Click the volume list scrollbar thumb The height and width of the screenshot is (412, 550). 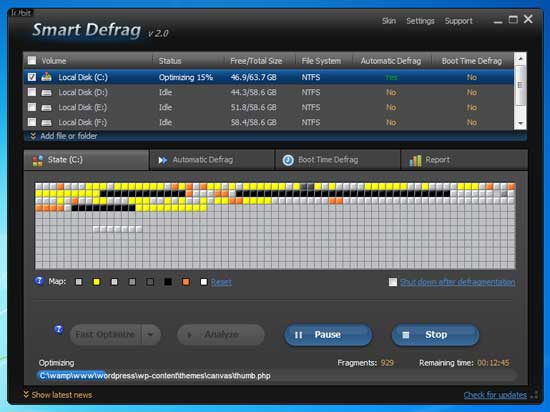tap(520, 85)
